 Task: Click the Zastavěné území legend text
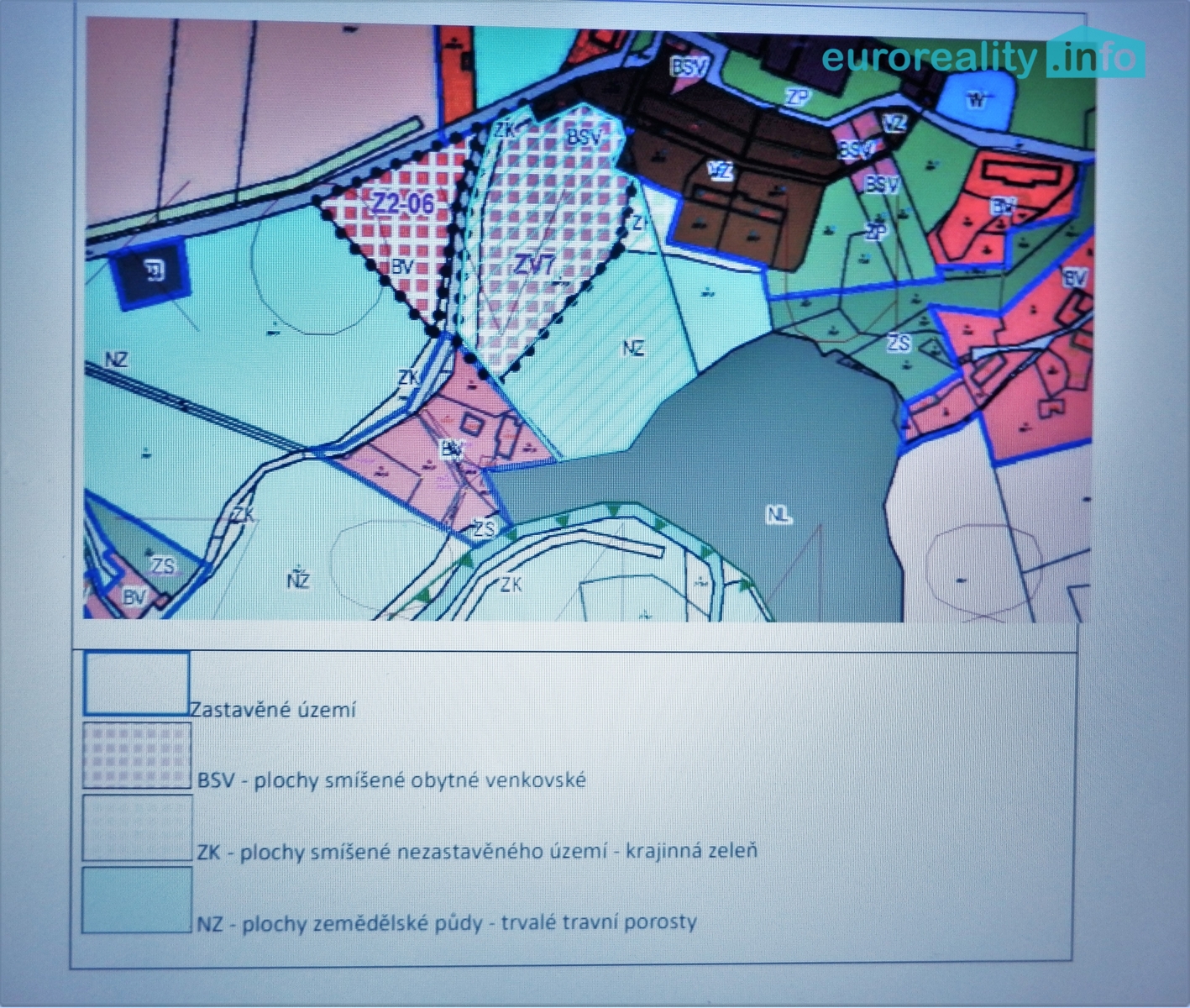[273, 710]
